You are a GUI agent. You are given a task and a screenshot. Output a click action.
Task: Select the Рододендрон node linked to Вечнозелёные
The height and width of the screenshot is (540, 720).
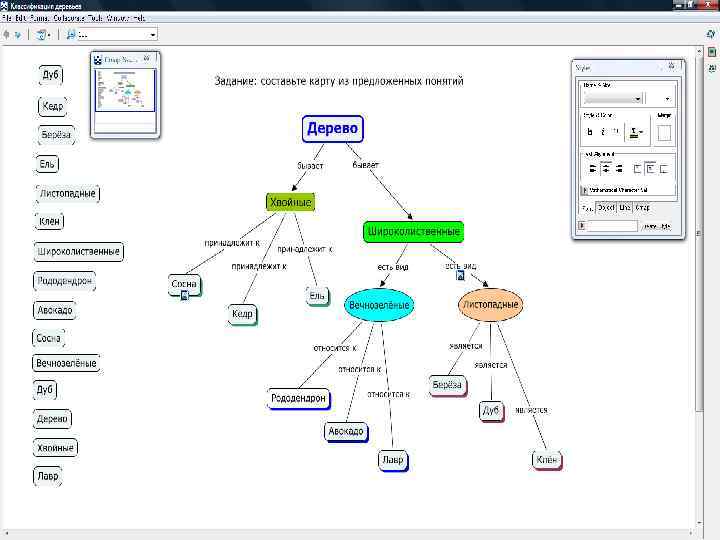(x=298, y=398)
